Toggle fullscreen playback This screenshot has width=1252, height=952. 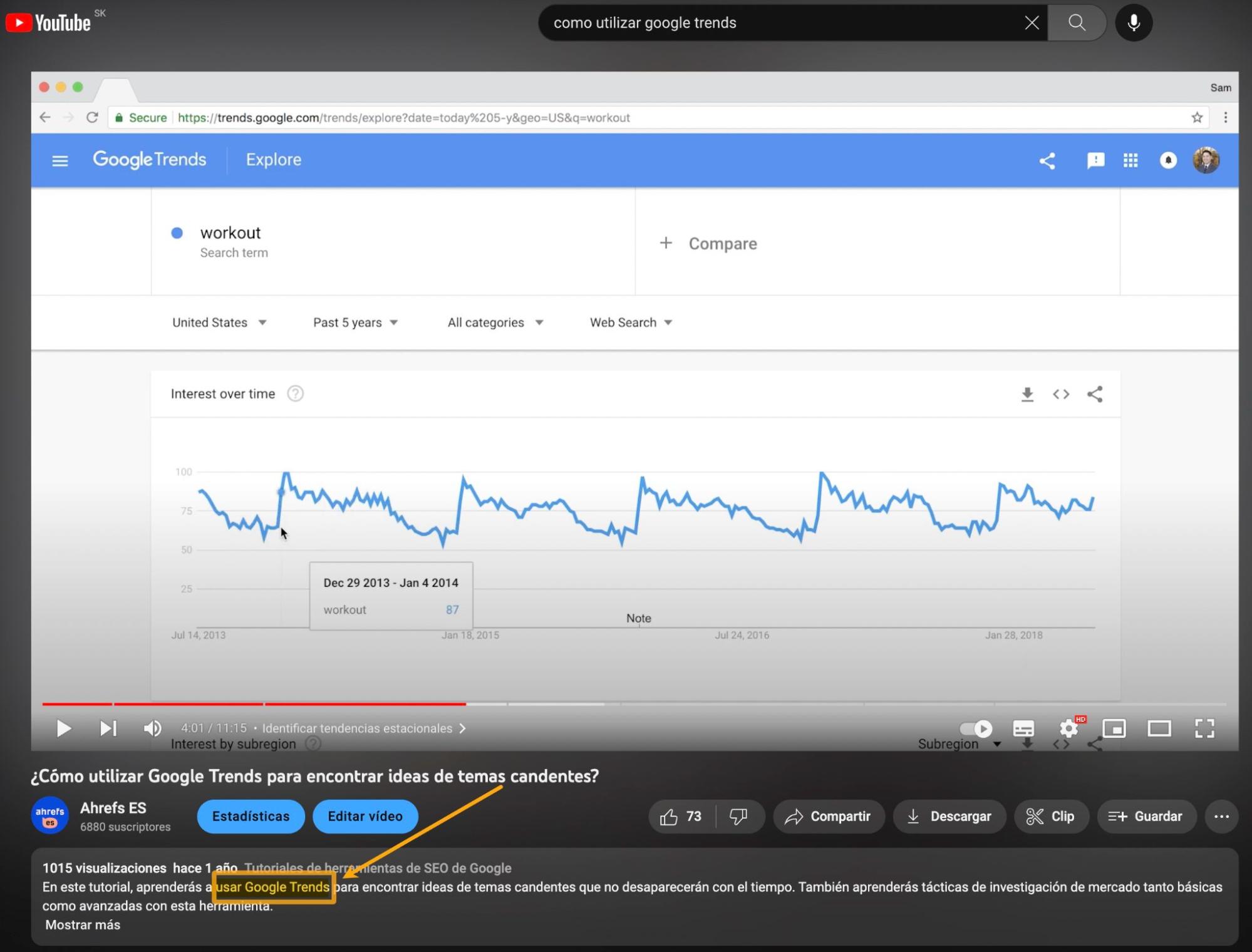(1206, 728)
